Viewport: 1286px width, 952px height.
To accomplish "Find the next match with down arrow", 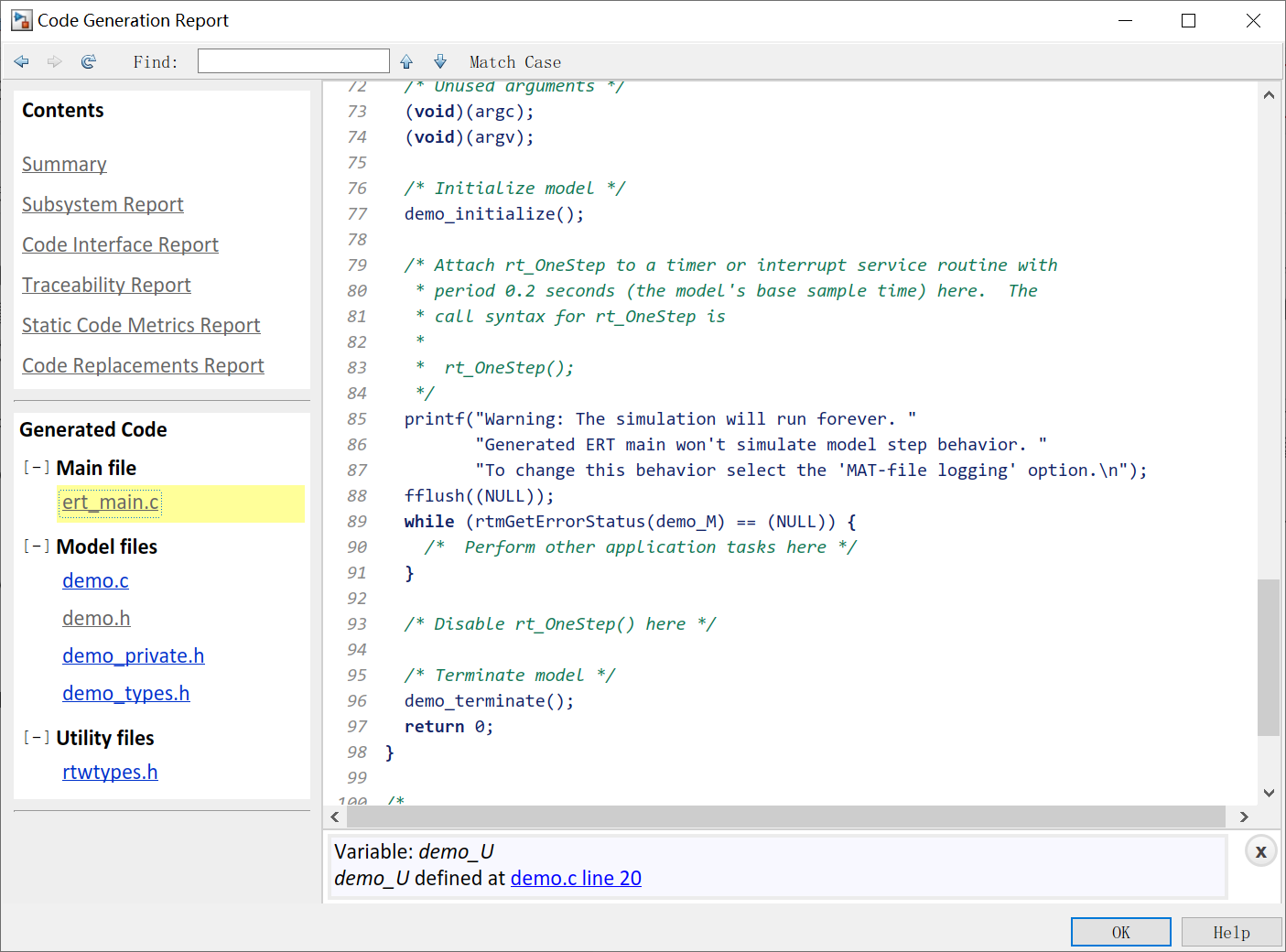I will (x=440, y=61).
